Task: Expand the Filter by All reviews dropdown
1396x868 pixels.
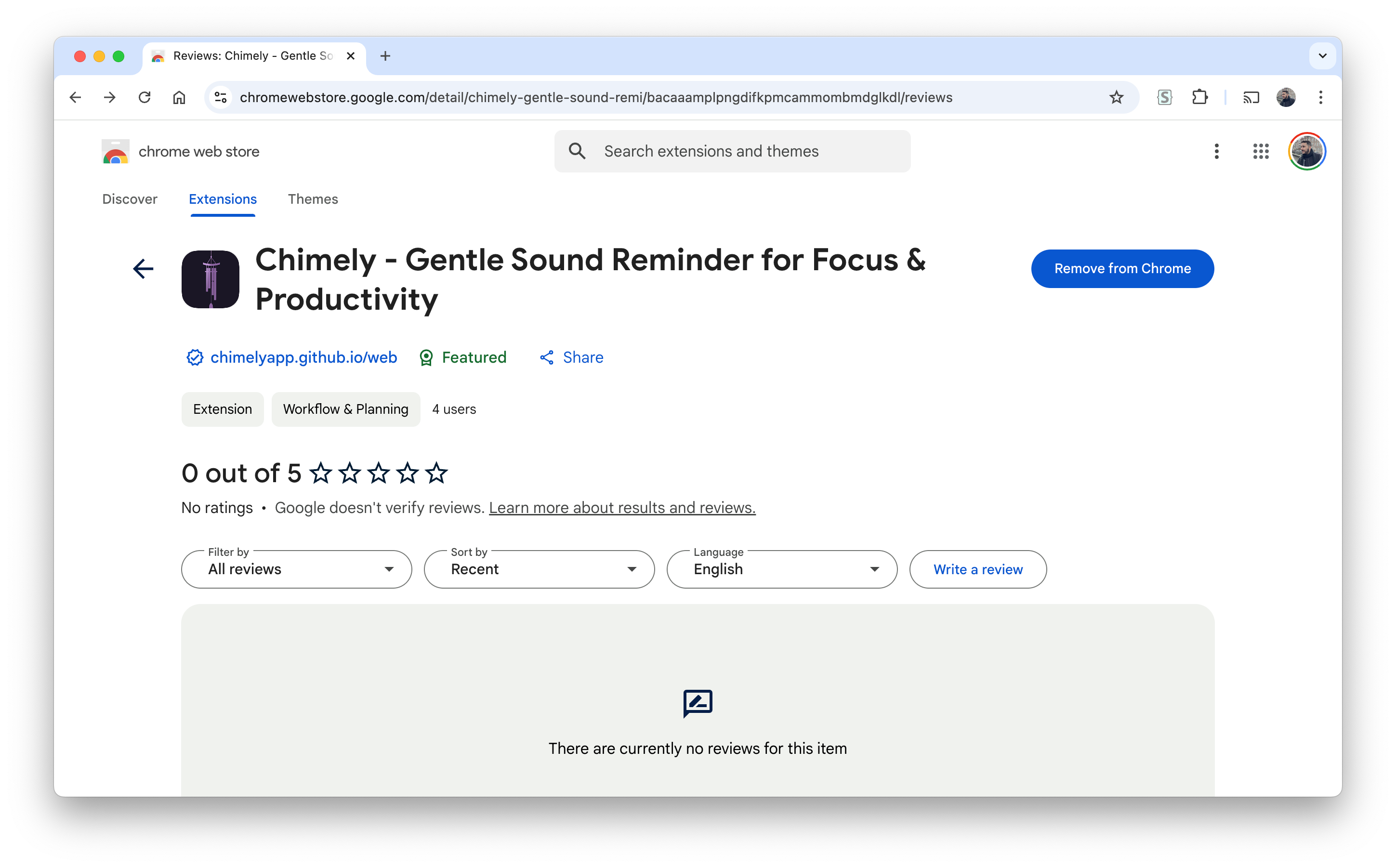Action: [296, 569]
